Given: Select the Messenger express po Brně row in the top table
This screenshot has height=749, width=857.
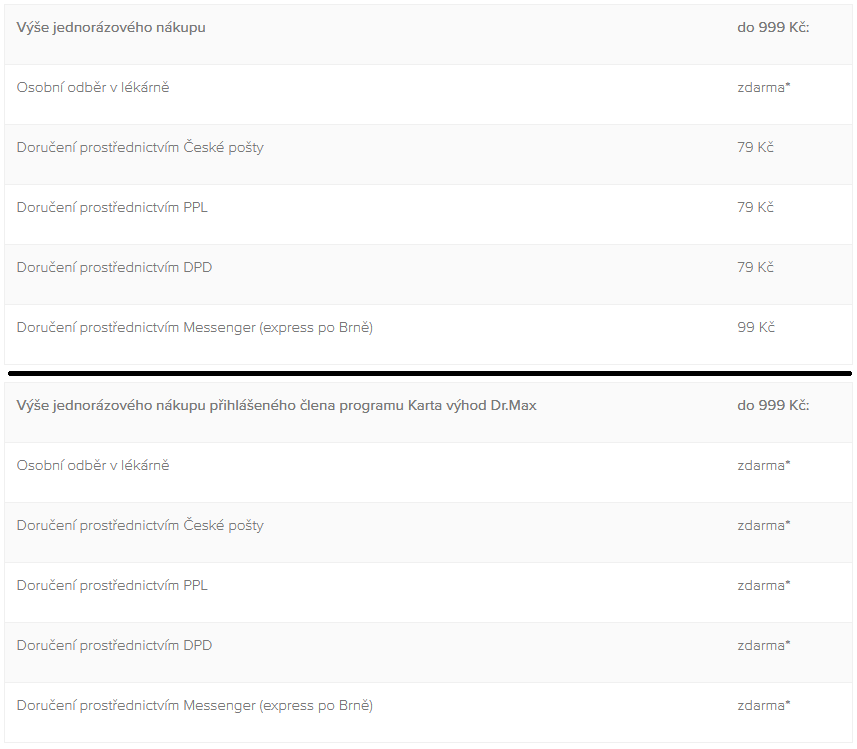Looking at the screenshot, I should [x=428, y=335].
